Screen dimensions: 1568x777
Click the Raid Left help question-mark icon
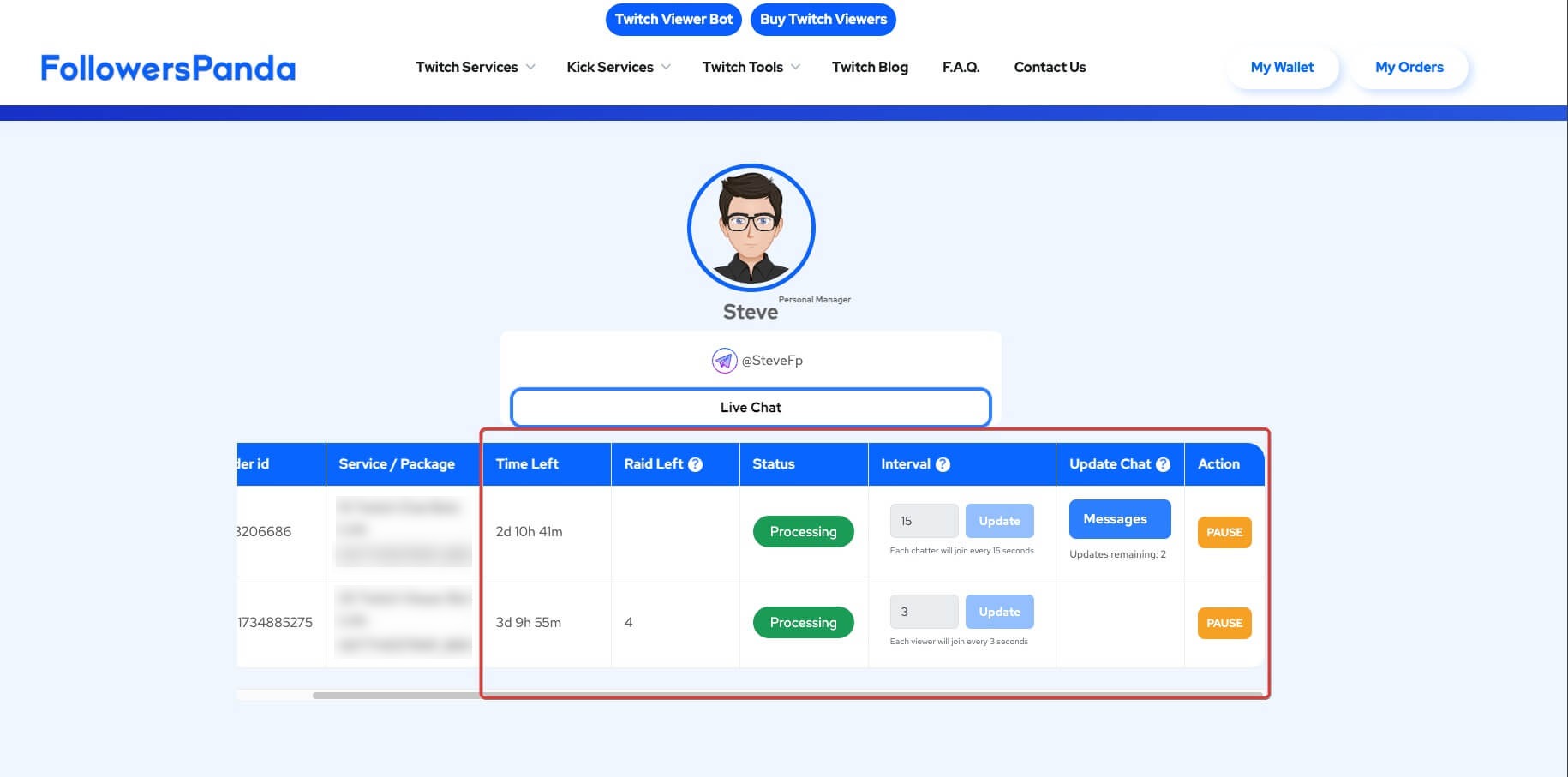pos(695,464)
